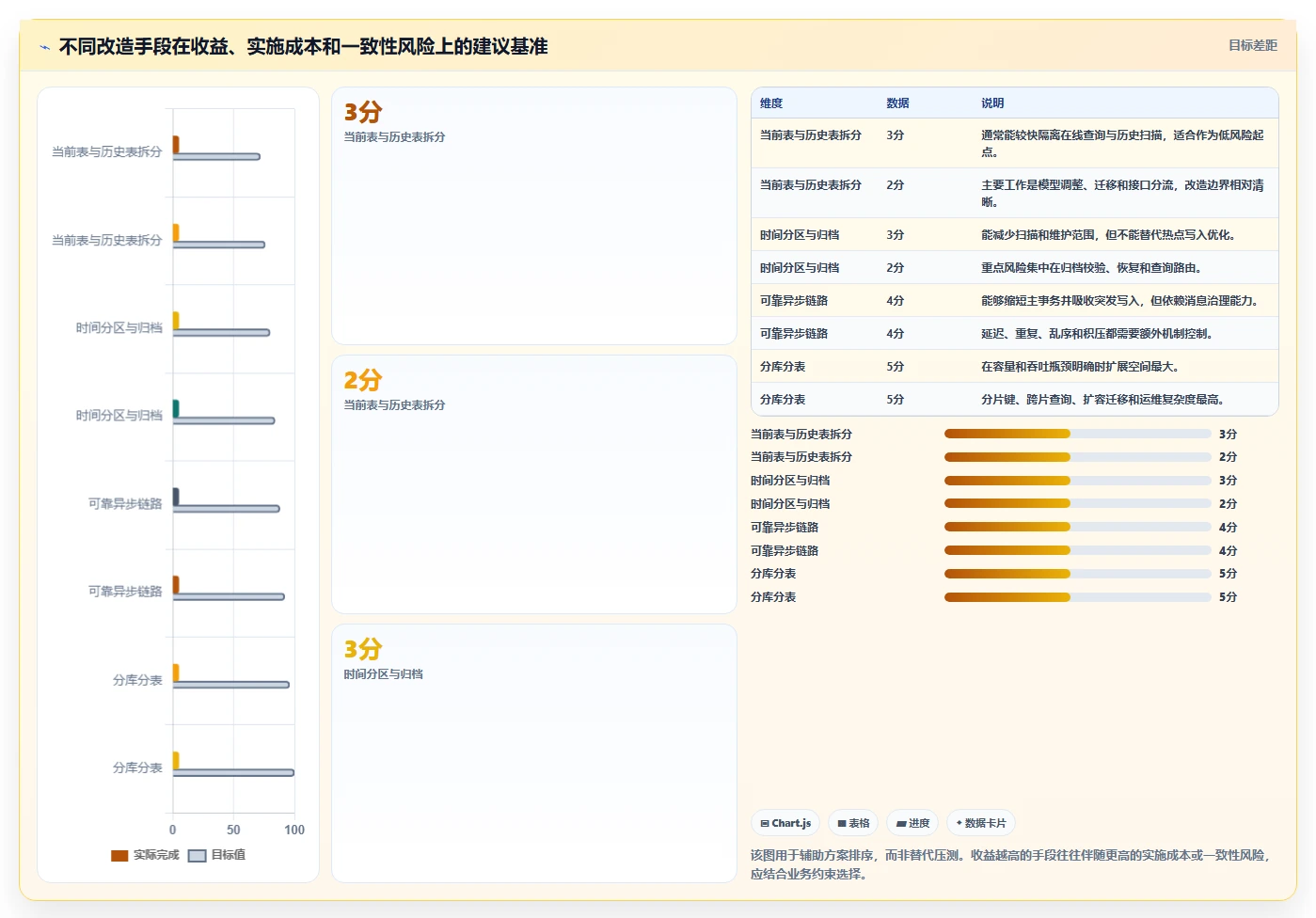The height and width of the screenshot is (918, 1316).
Task: Click the x-axis tick label 50
Action: [x=233, y=830]
